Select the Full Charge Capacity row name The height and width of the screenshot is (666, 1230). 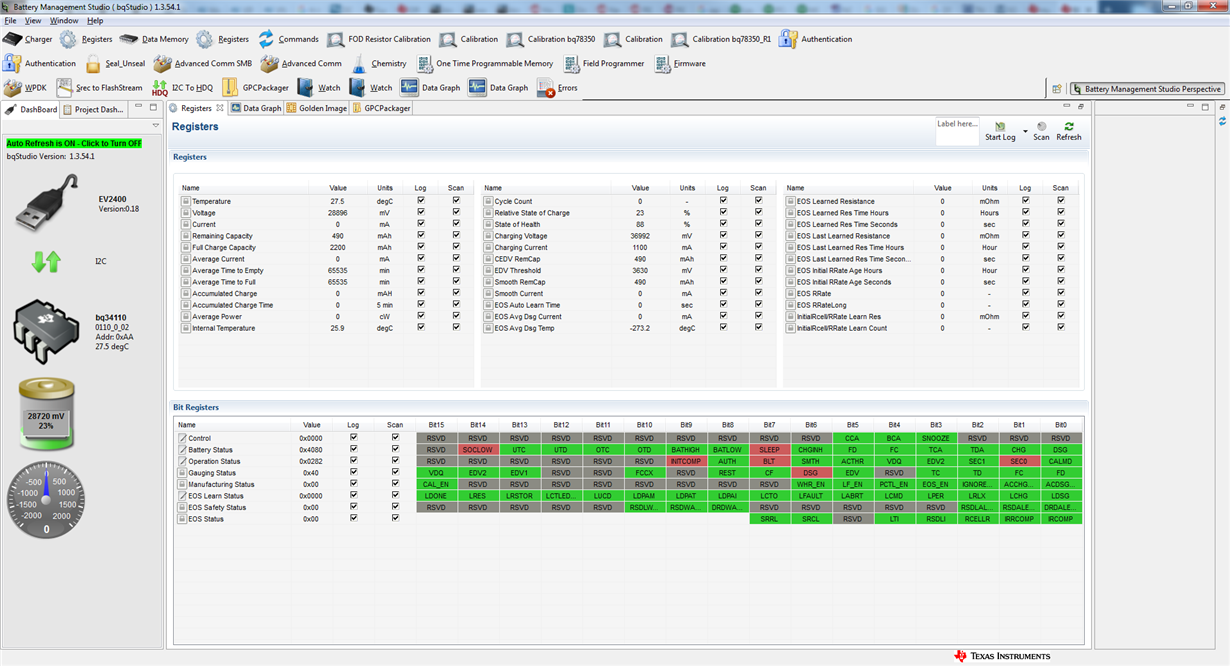224,247
